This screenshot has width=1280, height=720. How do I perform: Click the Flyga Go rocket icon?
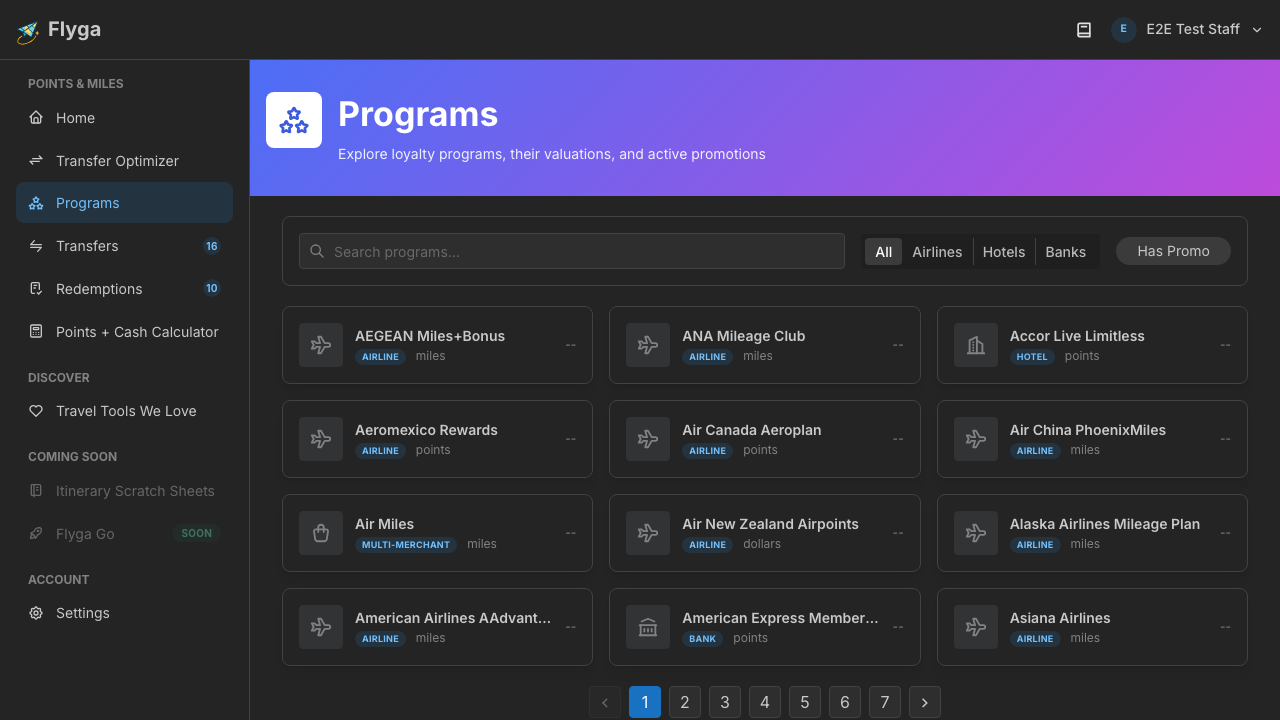click(36, 534)
